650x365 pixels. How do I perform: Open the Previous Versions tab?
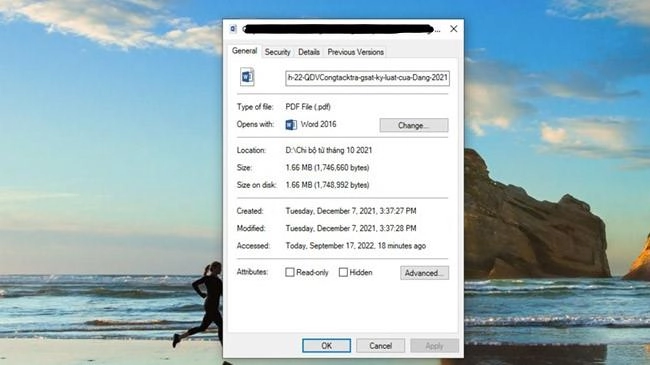[355, 52]
